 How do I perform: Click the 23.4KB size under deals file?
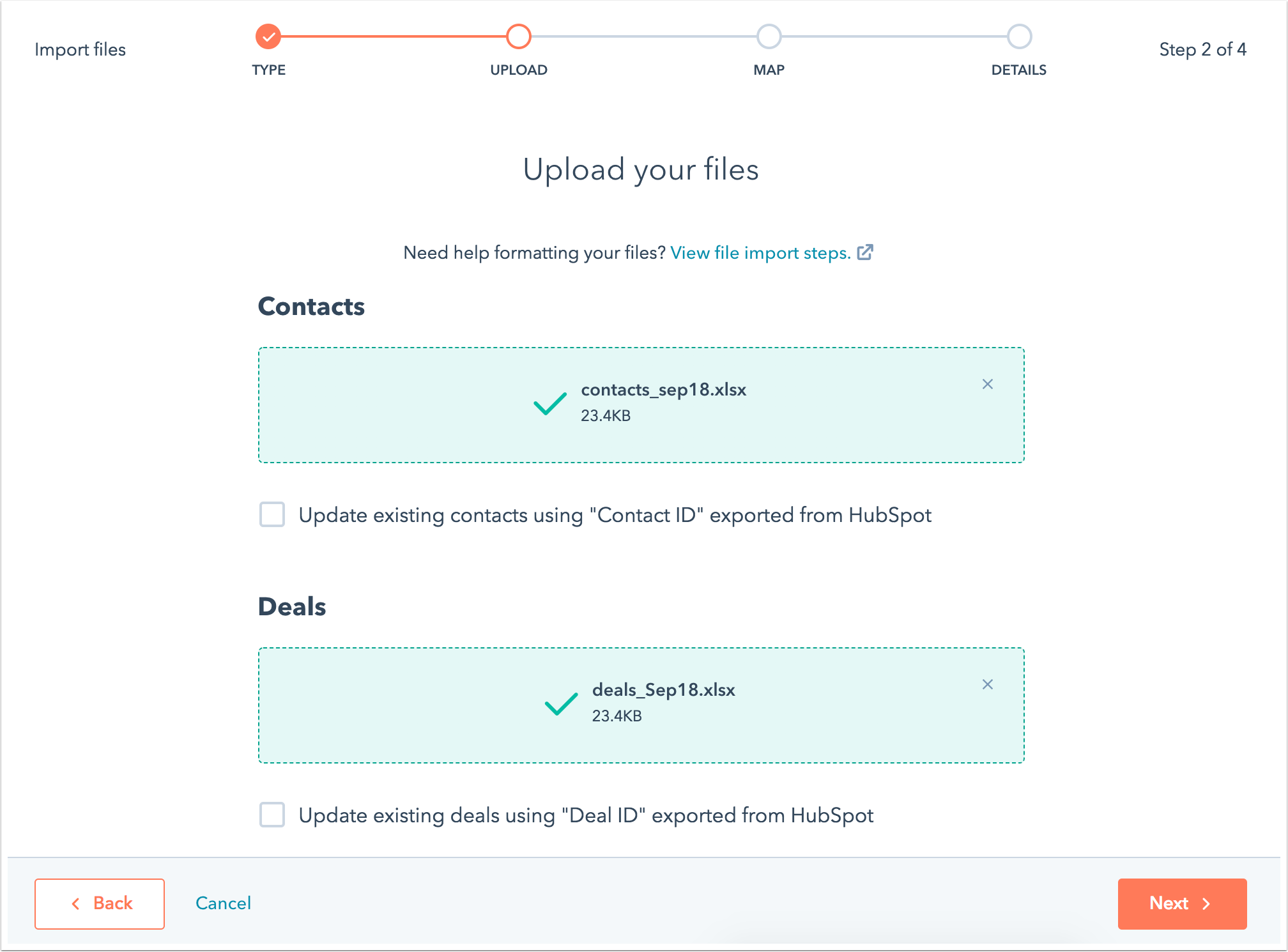coord(617,716)
